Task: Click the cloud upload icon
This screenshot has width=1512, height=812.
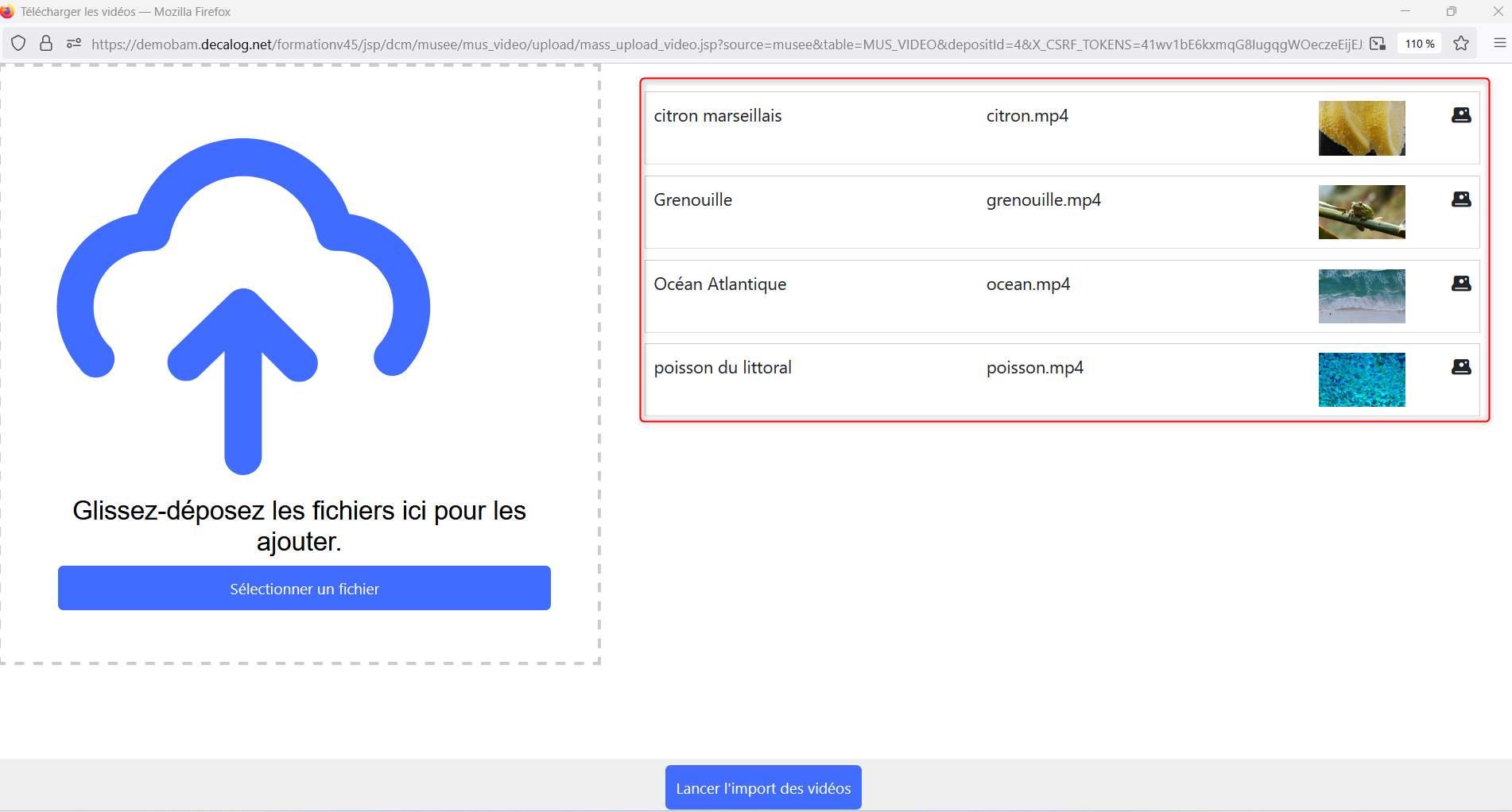Action: tap(243, 306)
